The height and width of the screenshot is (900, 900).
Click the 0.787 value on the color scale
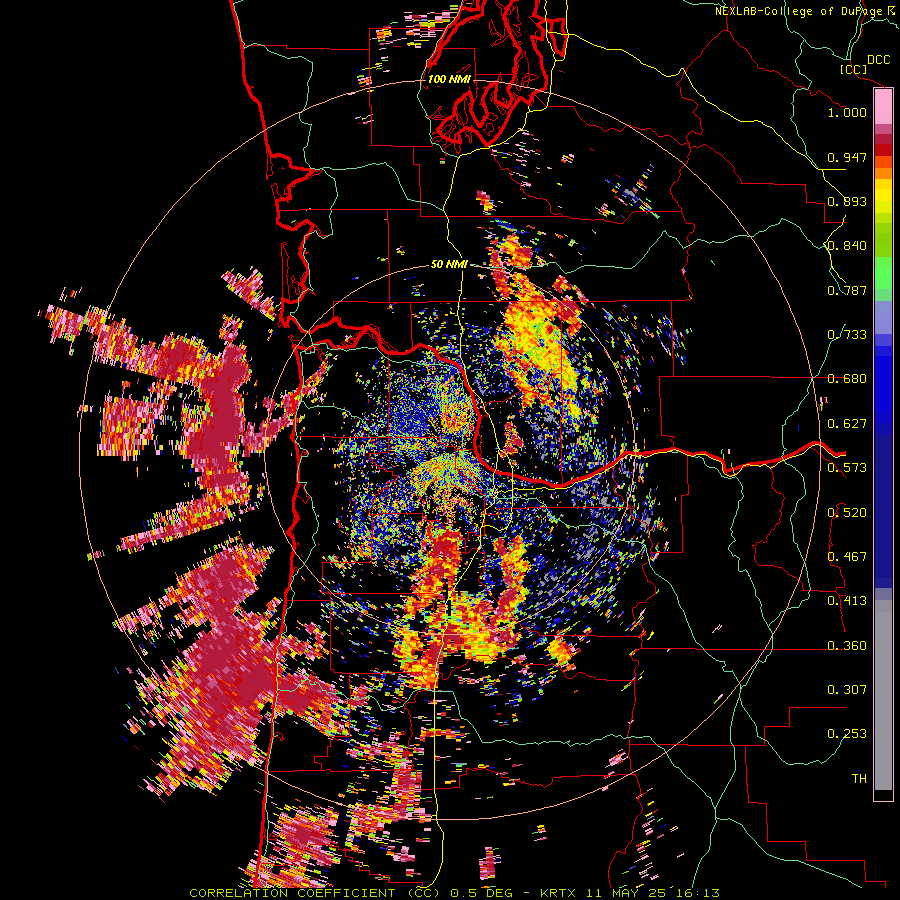pos(847,290)
